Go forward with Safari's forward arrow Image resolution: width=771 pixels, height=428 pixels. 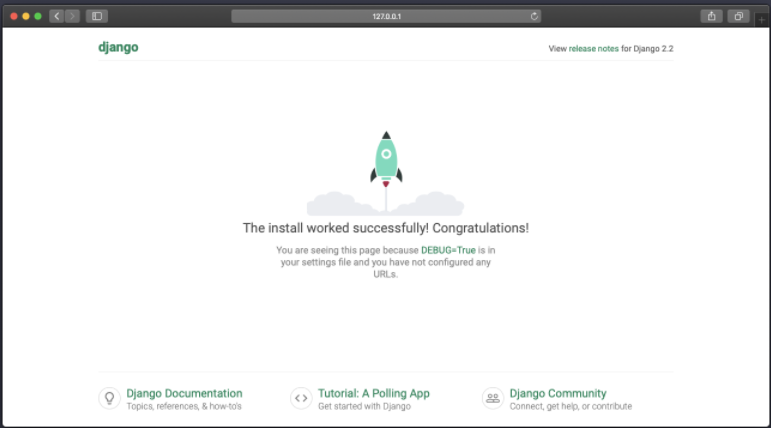click(72, 16)
